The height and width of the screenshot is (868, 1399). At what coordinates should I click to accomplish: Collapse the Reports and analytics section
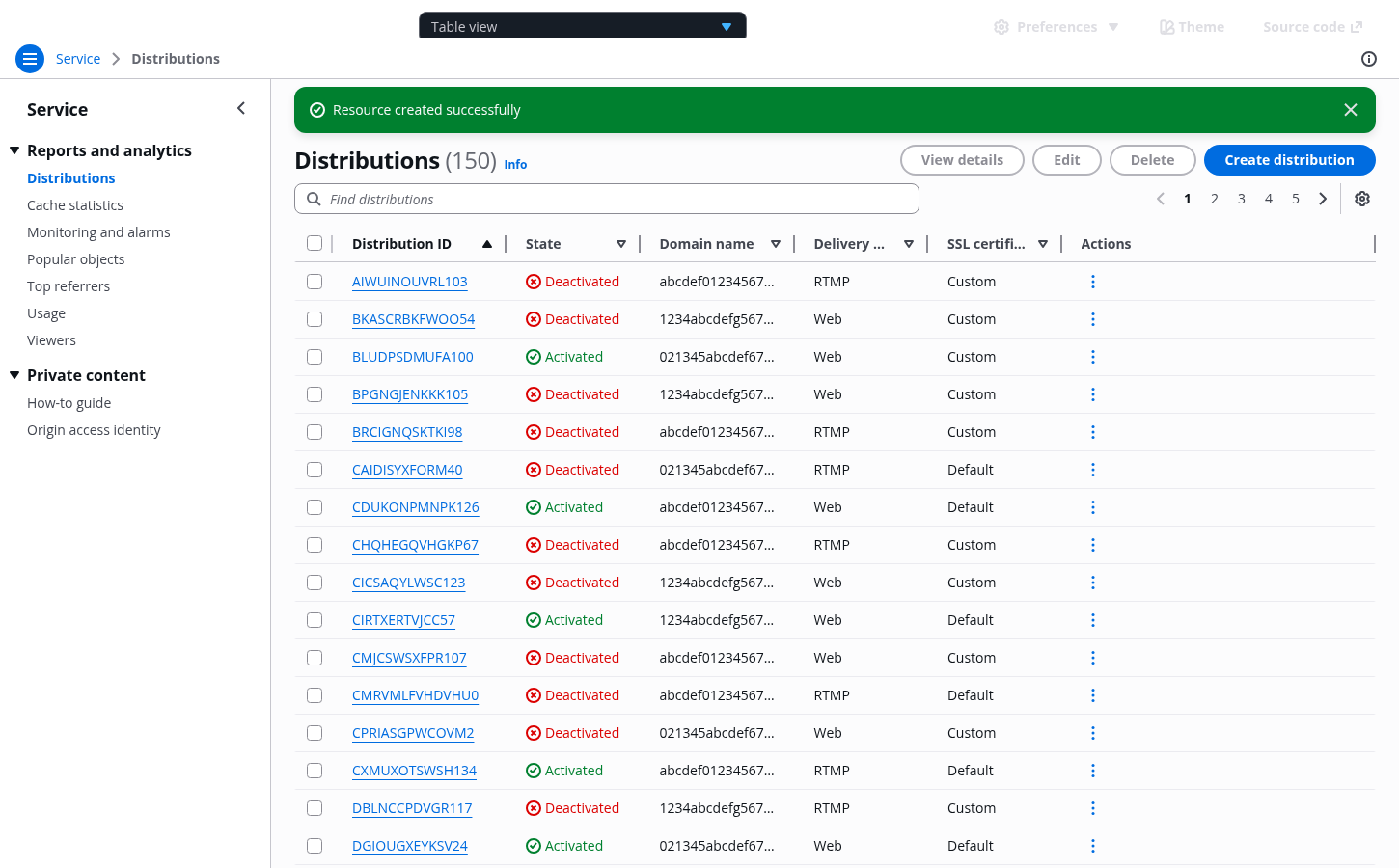(14, 150)
